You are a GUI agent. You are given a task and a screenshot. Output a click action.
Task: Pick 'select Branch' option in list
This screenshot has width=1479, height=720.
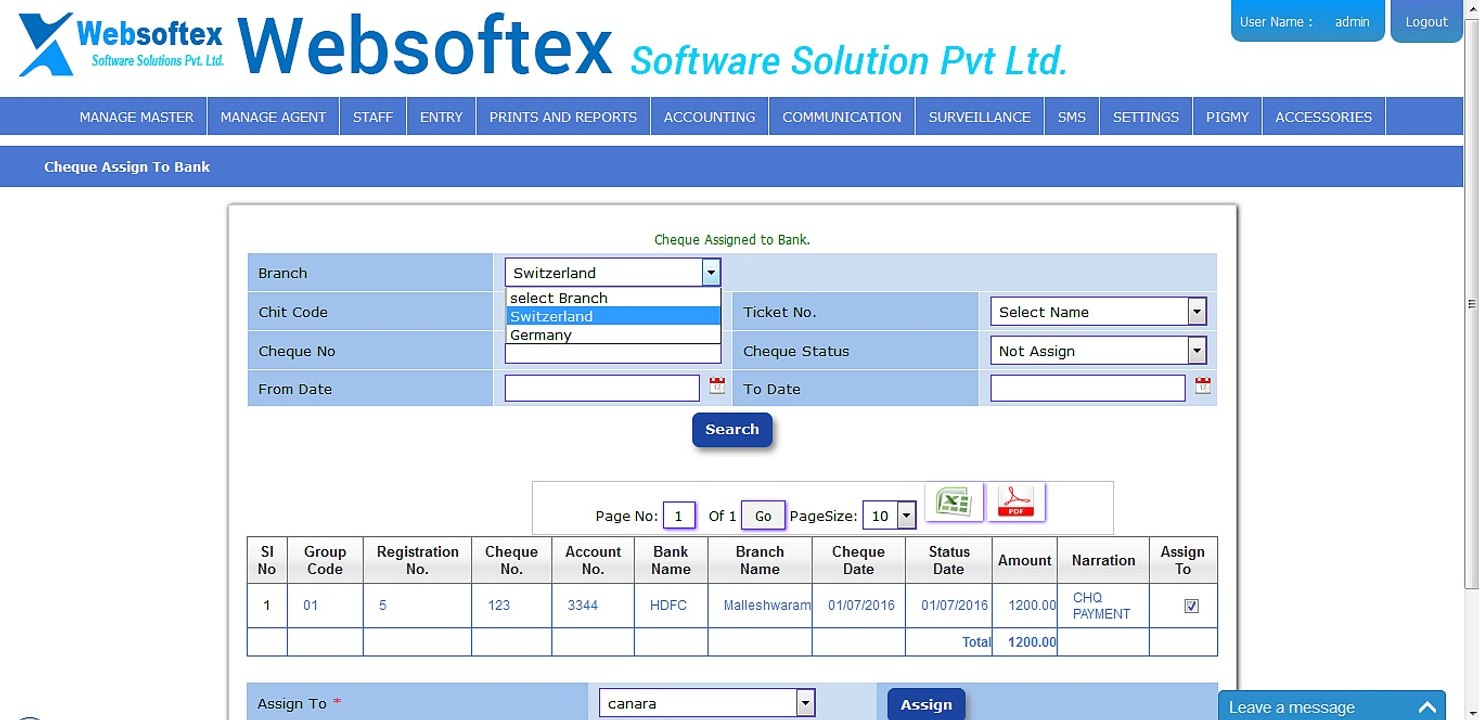coord(613,298)
